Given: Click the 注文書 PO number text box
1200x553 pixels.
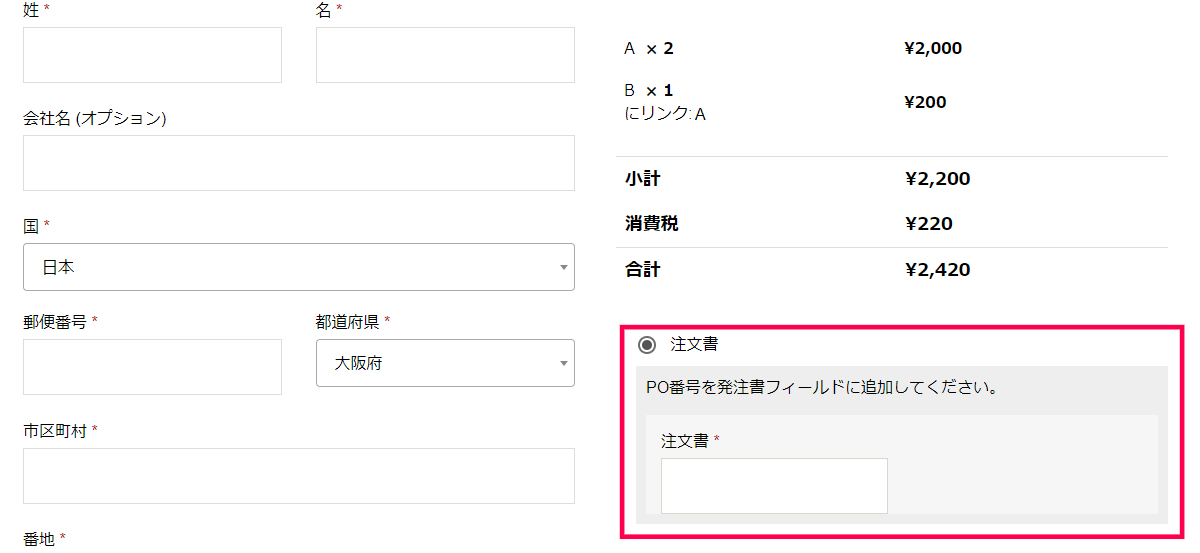Looking at the screenshot, I should [774, 486].
